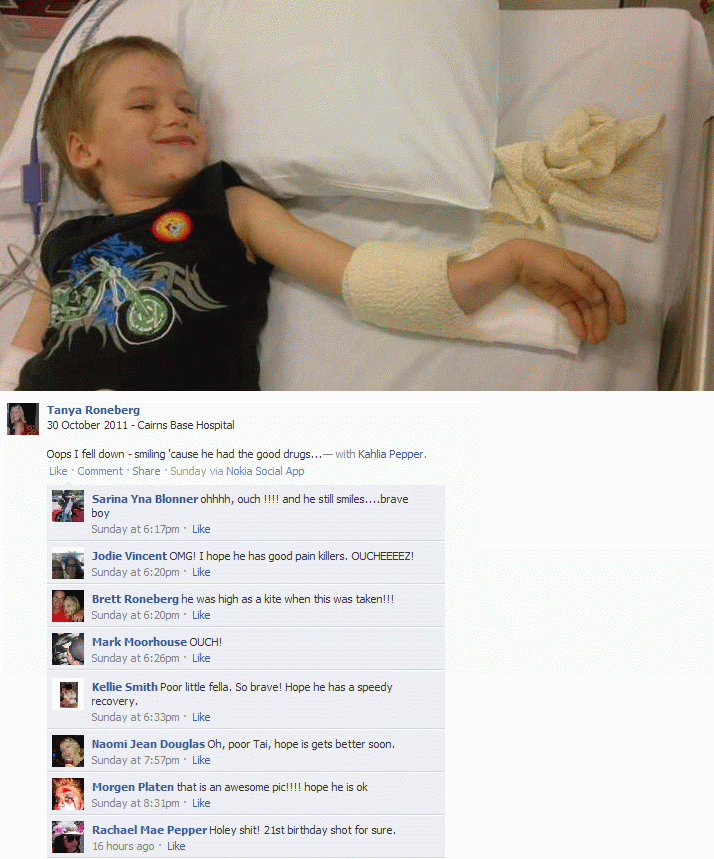Open tagged Kahlia Pepper's profile
714x859 pixels.
click(391, 454)
